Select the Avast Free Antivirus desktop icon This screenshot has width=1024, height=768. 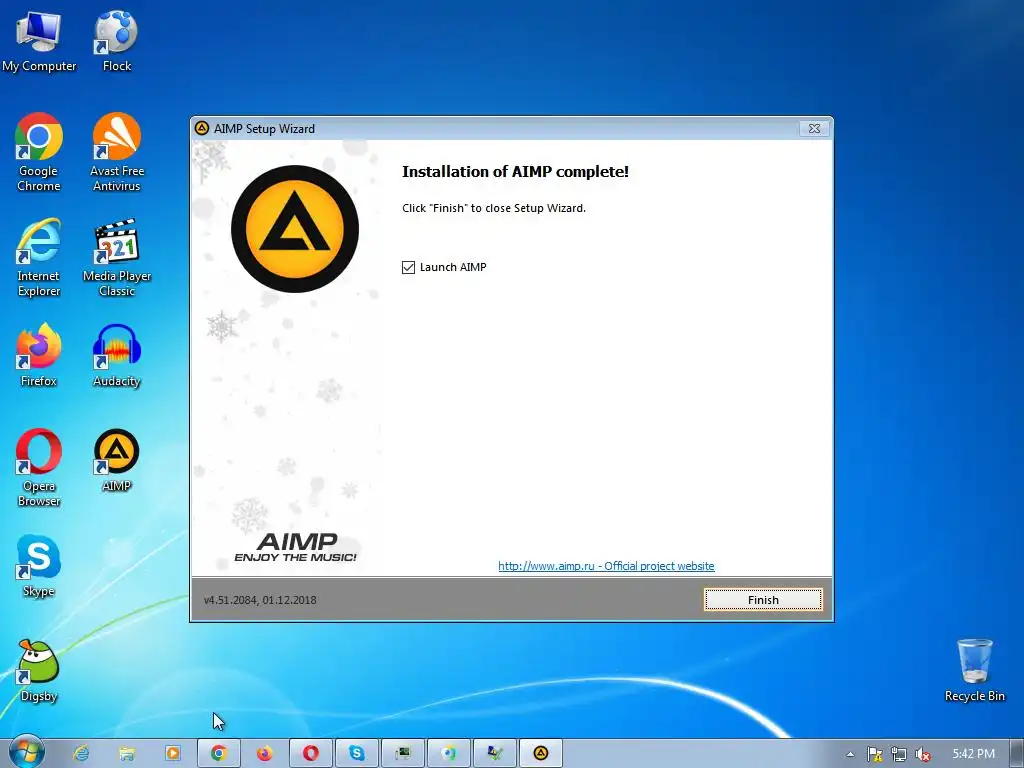[117, 152]
